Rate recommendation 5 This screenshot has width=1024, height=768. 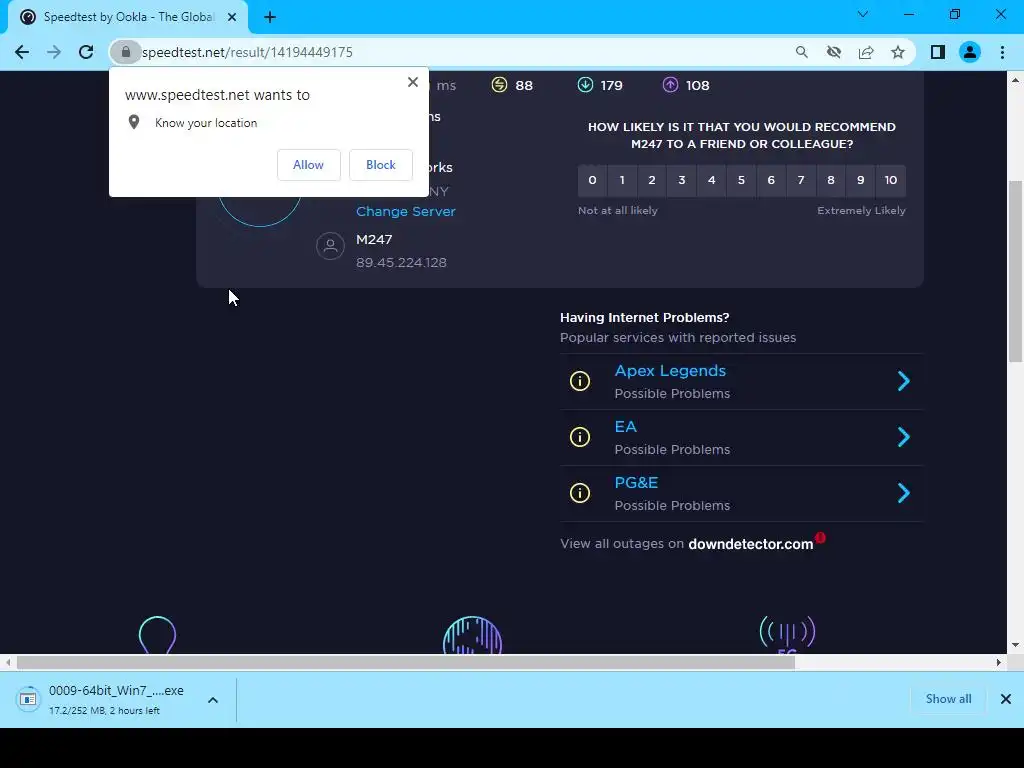[x=741, y=180]
